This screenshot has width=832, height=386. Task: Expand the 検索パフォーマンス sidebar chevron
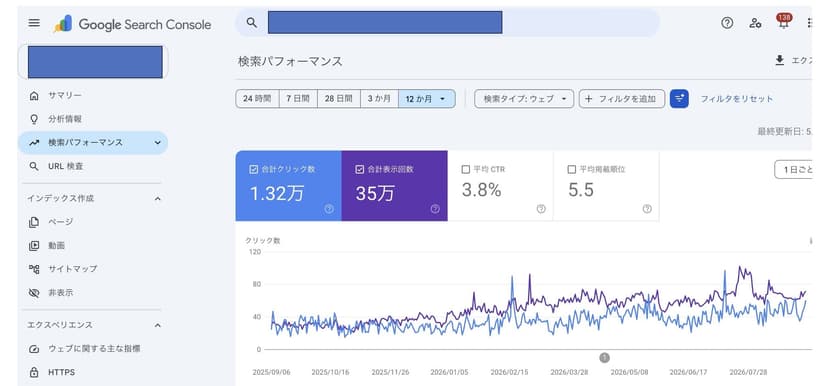(158, 143)
